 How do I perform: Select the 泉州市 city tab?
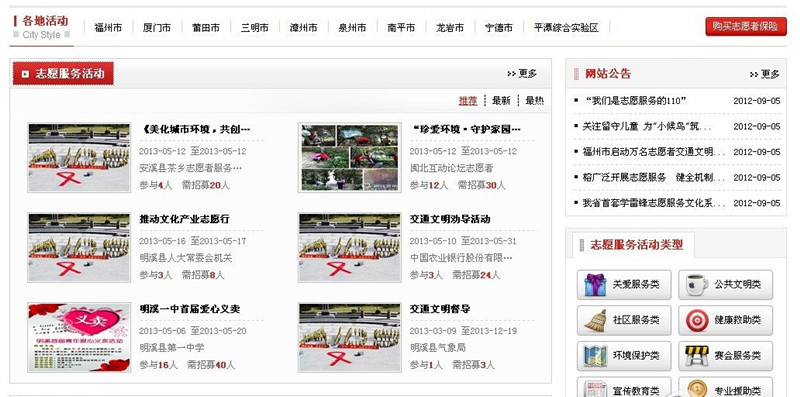[352, 28]
